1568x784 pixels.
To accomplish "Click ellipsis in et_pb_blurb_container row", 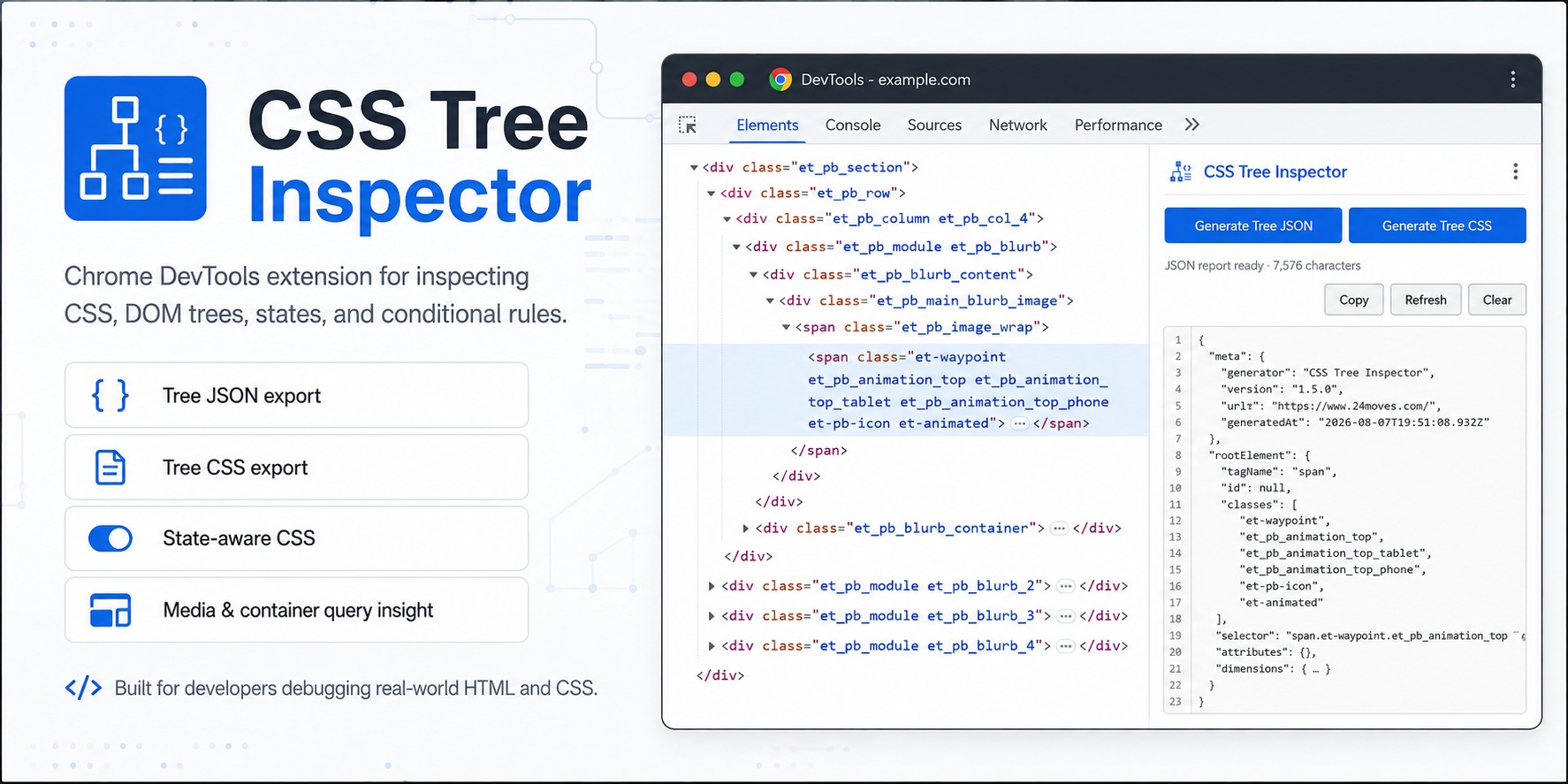I will tap(1059, 528).
